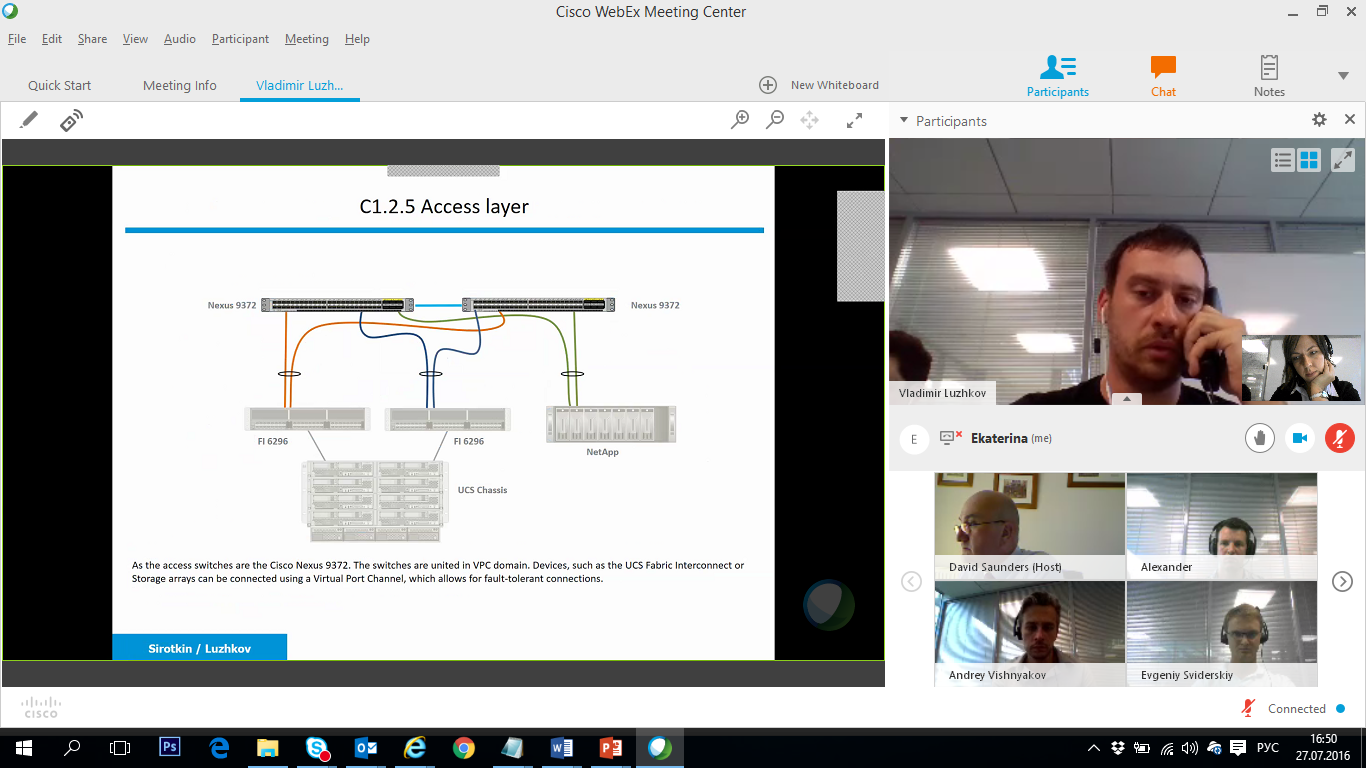Screen dimensions: 1366x768
Task: Switch to participant list view
Action: click(1283, 160)
